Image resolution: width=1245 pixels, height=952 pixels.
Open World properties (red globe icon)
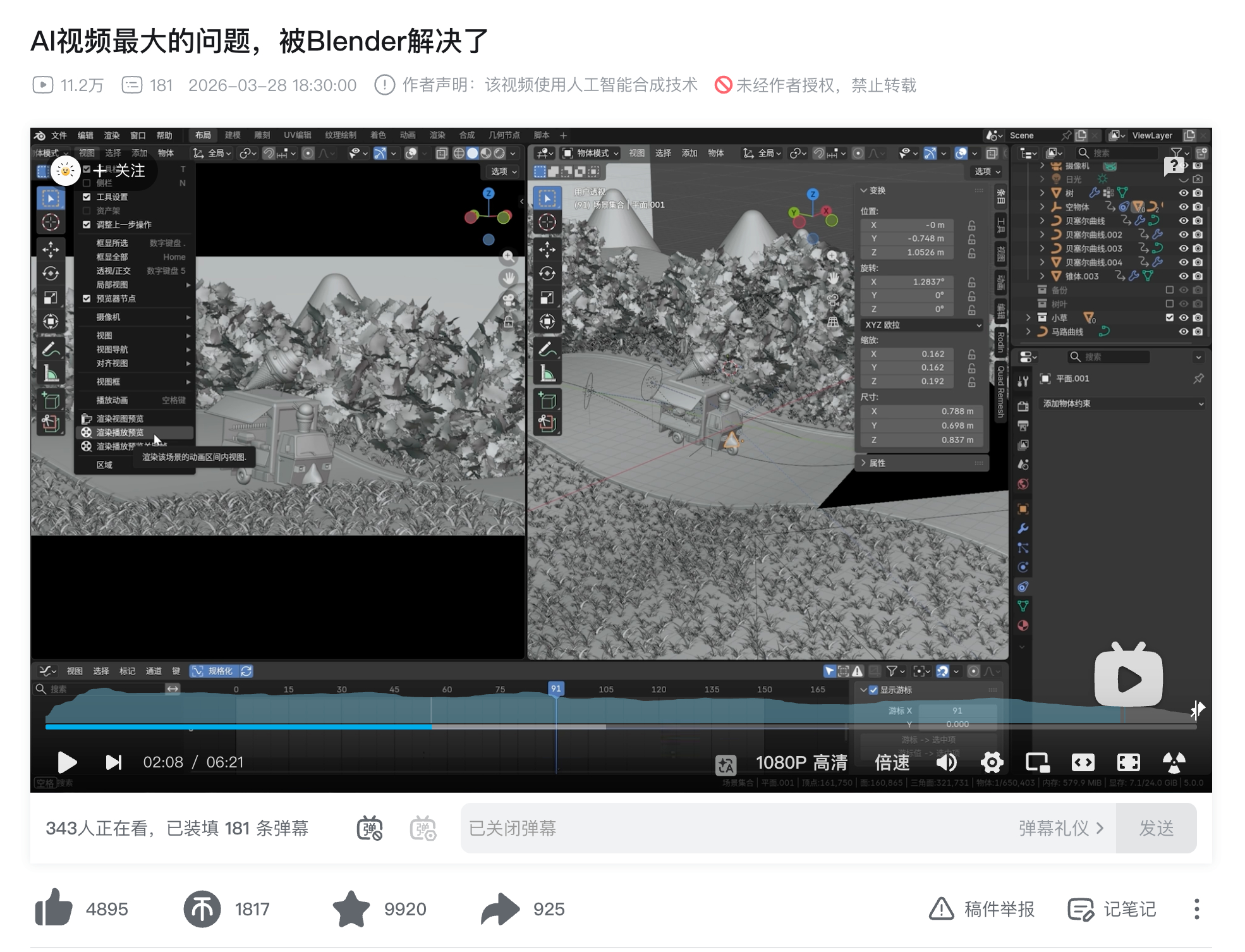coord(1023,483)
